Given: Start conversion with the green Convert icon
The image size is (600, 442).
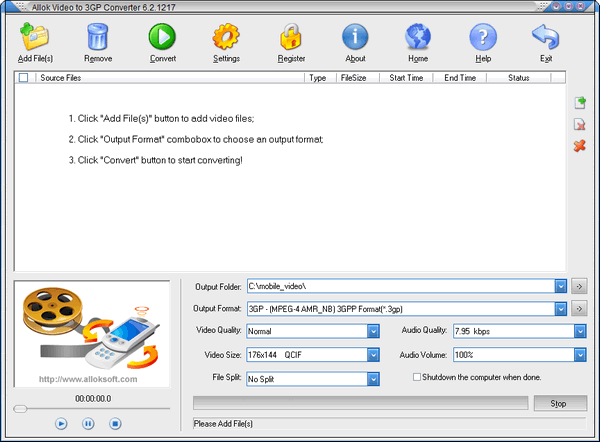Looking at the screenshot, I should pyautogui.click(x=162, y=36).
